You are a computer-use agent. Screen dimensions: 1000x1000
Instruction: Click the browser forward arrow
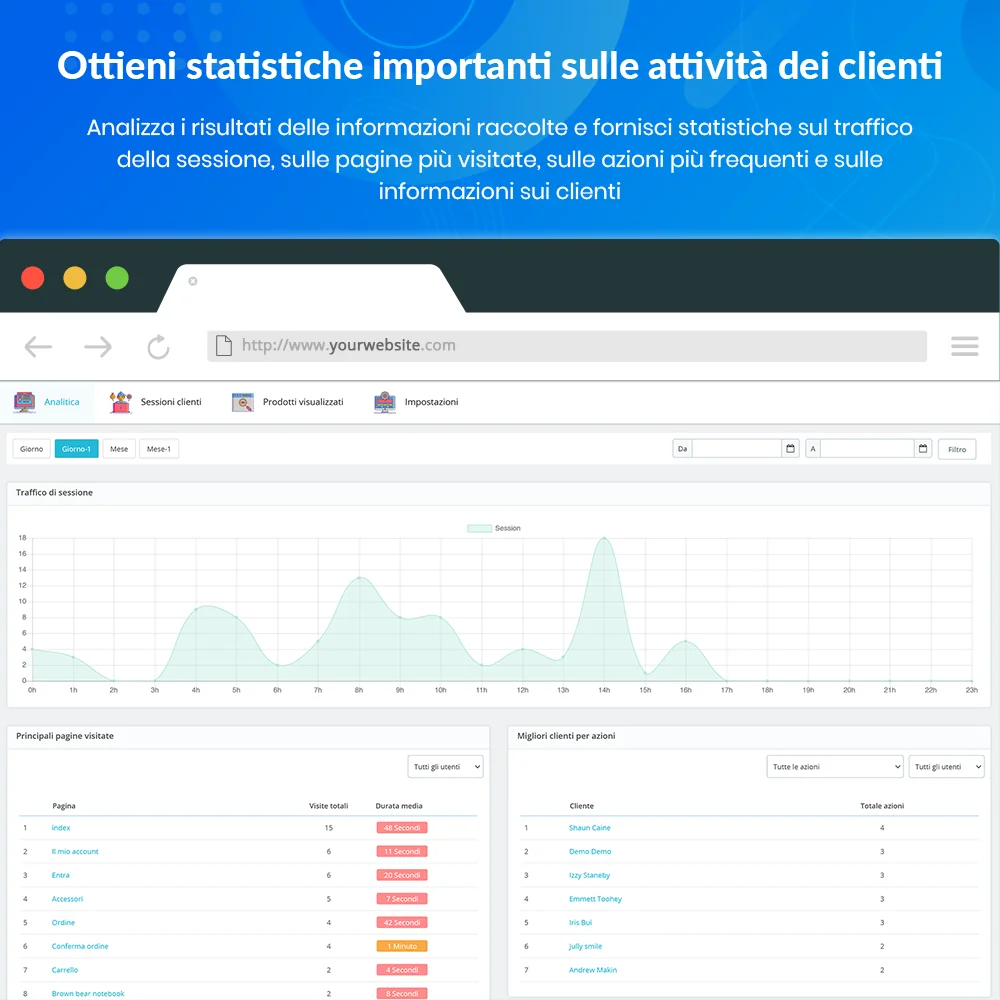coord(98,346)
